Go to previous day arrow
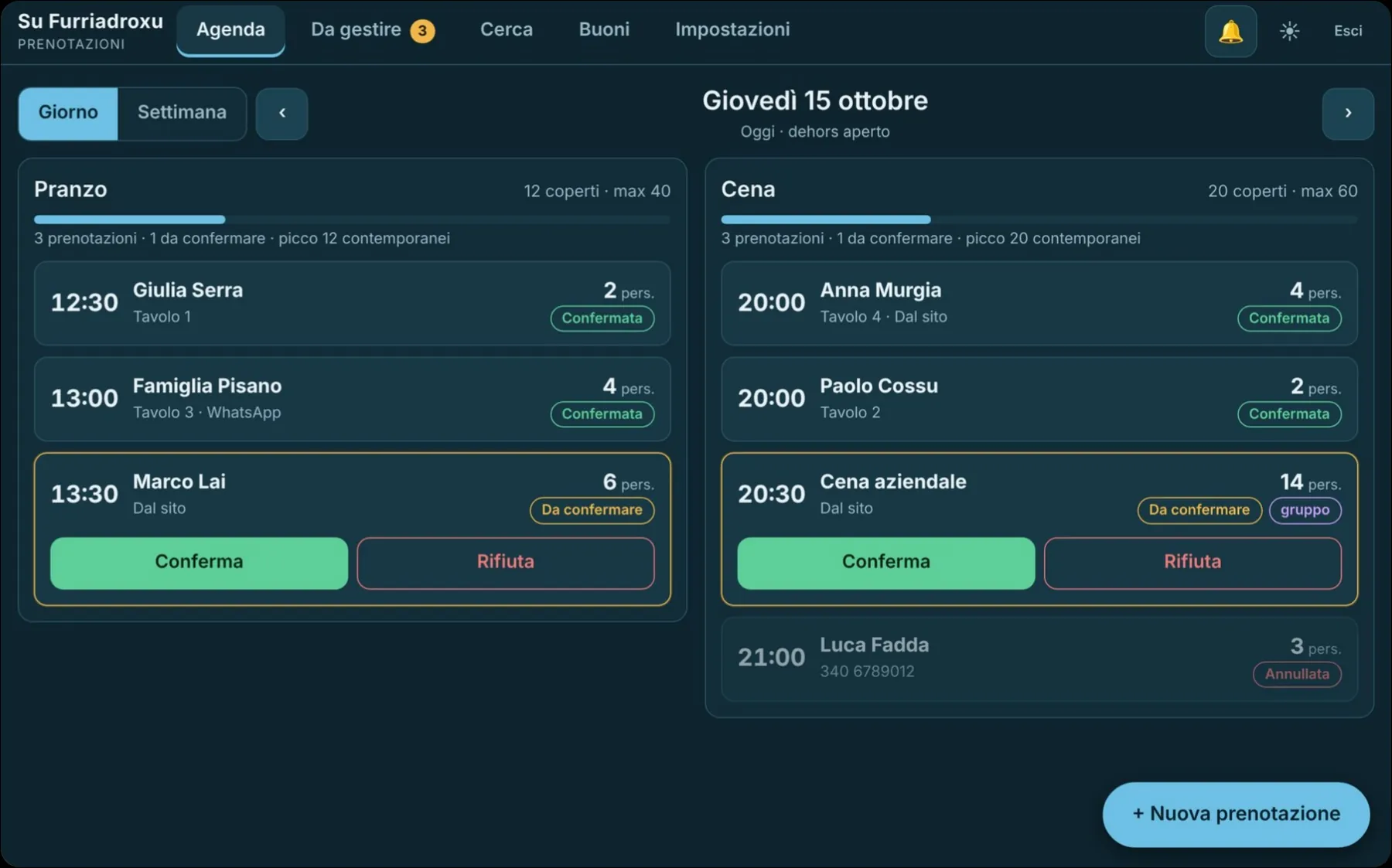The width and height of the screenshot is (1392, 868). click(x=281, y=113)
